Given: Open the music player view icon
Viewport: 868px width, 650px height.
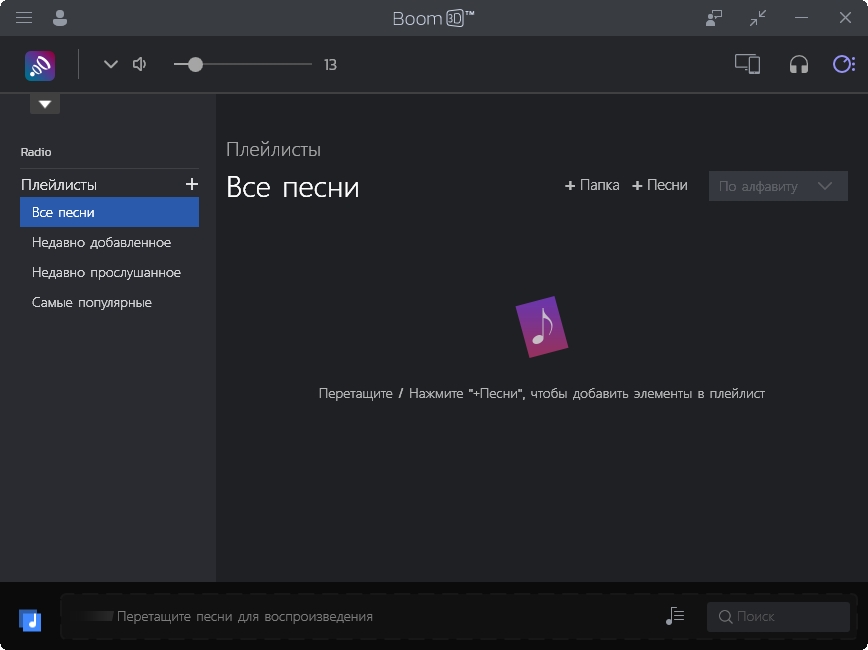Looking at the screenshot, I should coord(844,64).
